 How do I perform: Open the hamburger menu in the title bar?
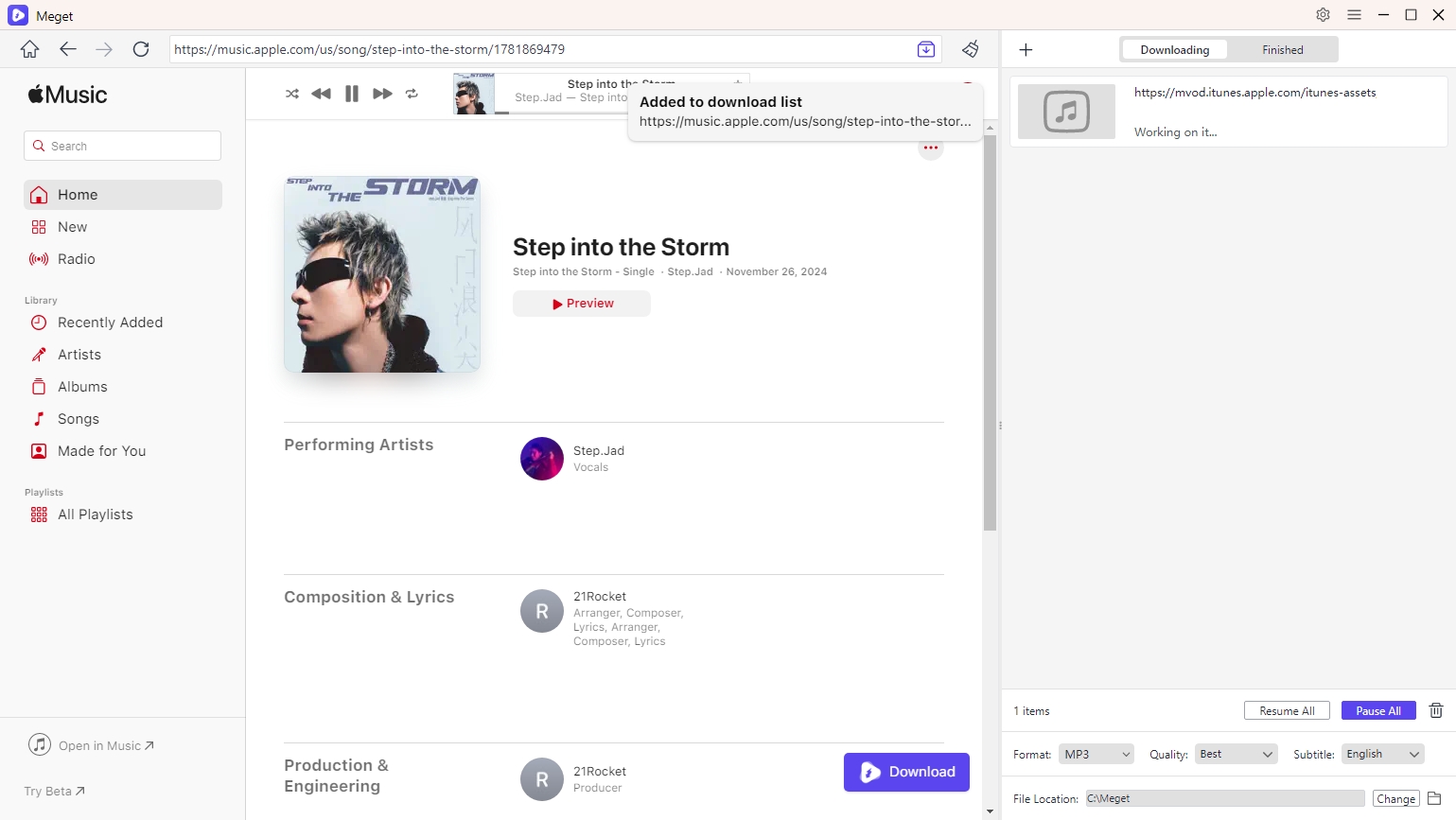point(1354,15)
